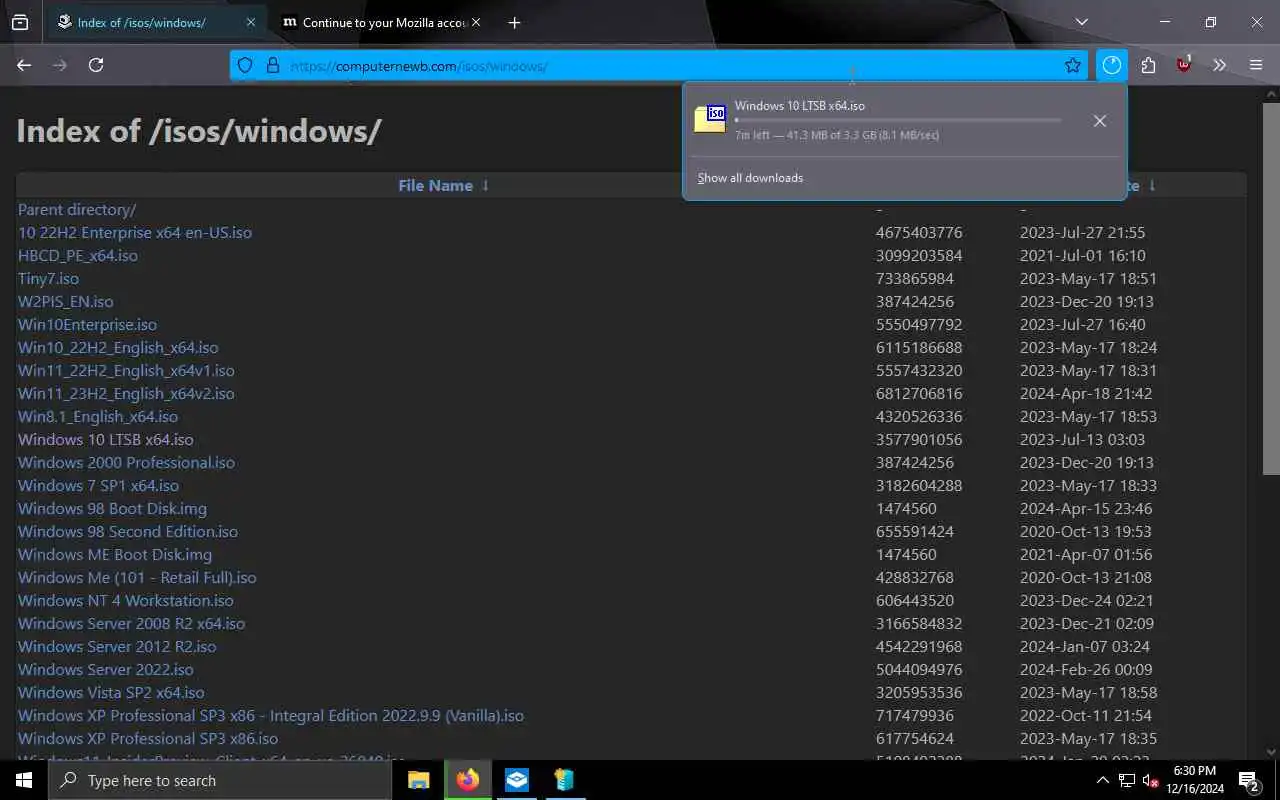The height and width of the screenshot is (800, 1280).
Task: Reload the current page
Action: [96, 65]
